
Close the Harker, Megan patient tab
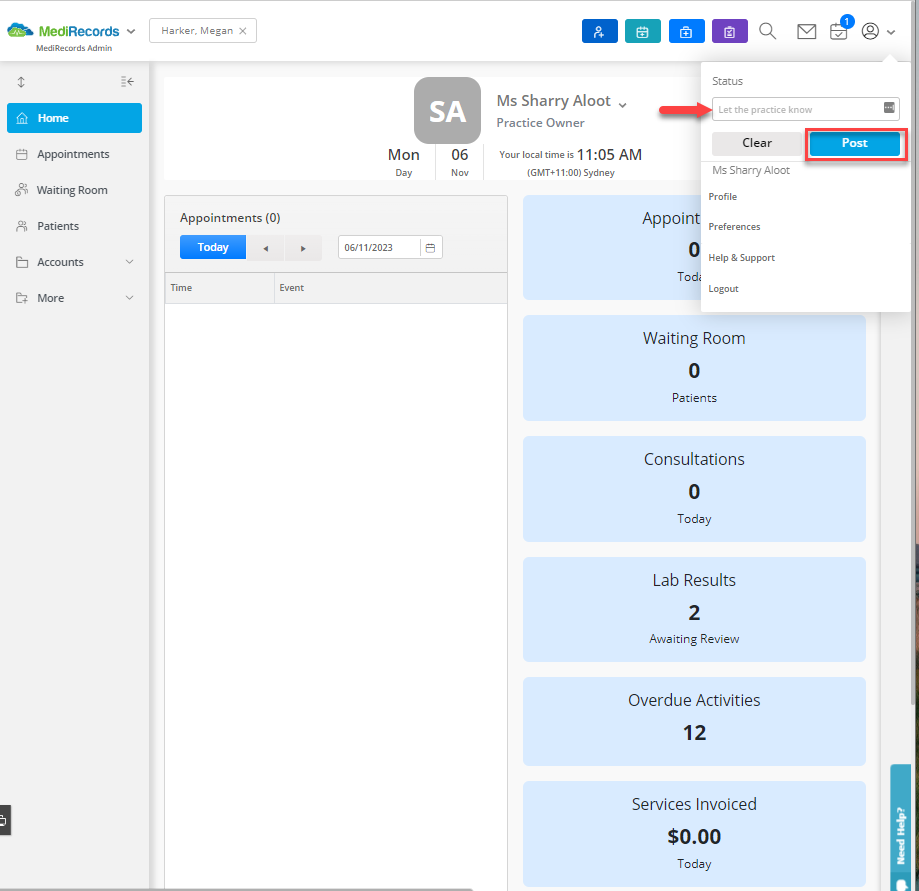[x=243, y=31]
